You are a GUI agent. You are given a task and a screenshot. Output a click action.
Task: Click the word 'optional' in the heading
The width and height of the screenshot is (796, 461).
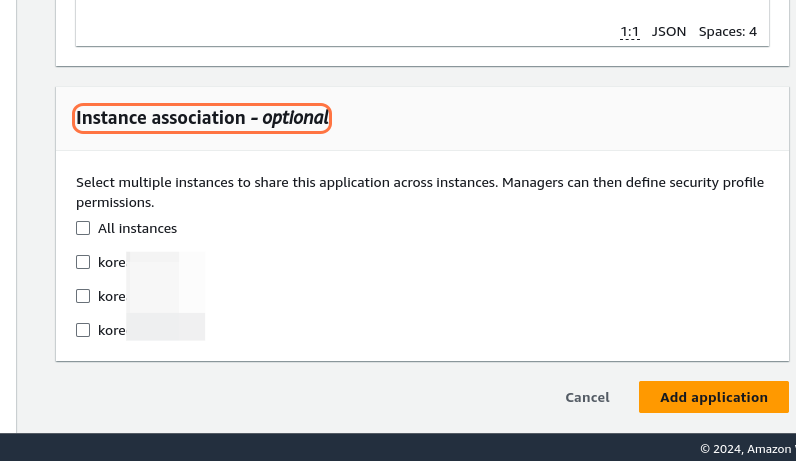tap(295, 118)
